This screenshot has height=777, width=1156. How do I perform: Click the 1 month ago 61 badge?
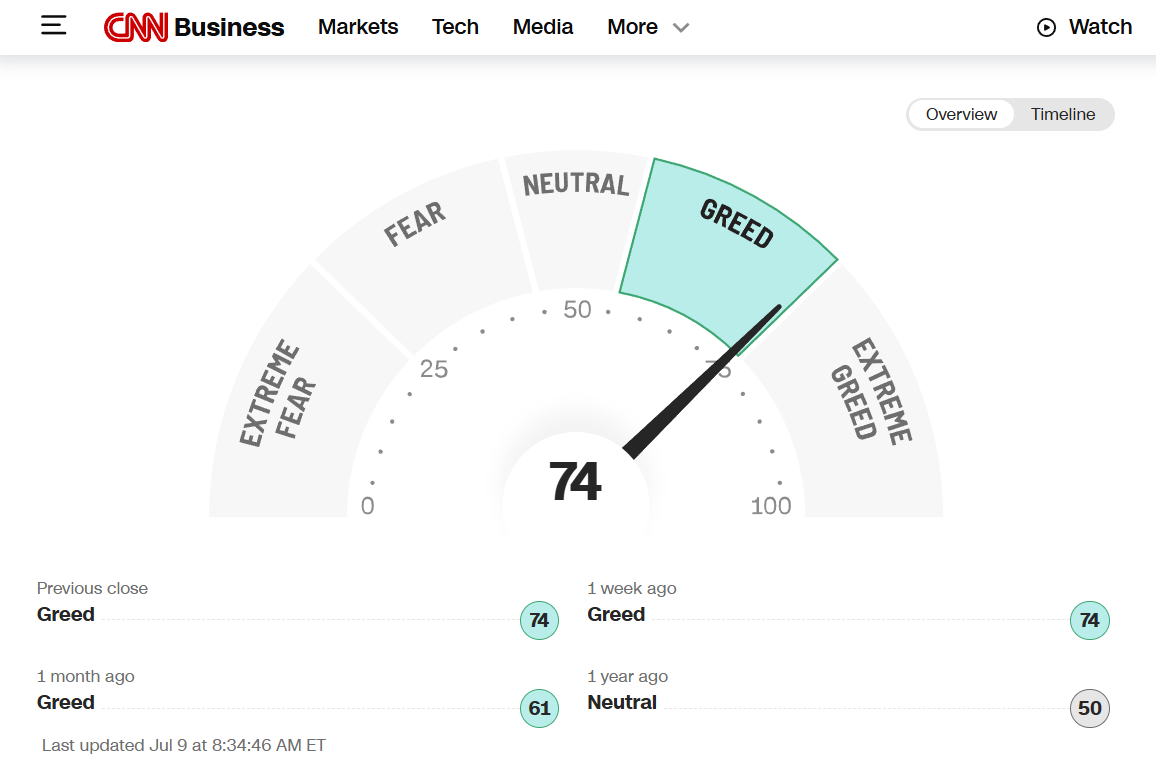tap(540, 708)
